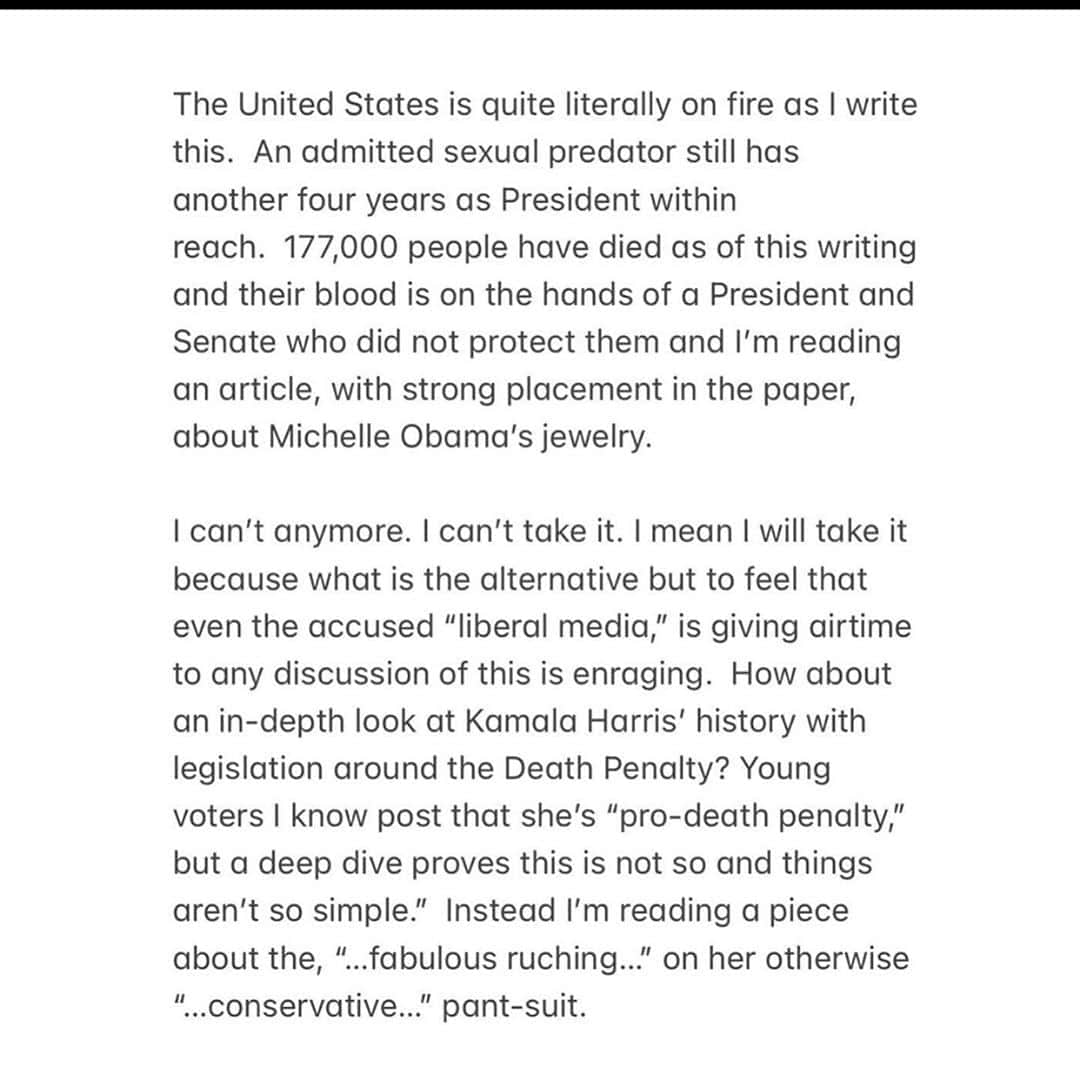Click the words "The United States"
1080x1079 pixels.
(x=306, y=105)
